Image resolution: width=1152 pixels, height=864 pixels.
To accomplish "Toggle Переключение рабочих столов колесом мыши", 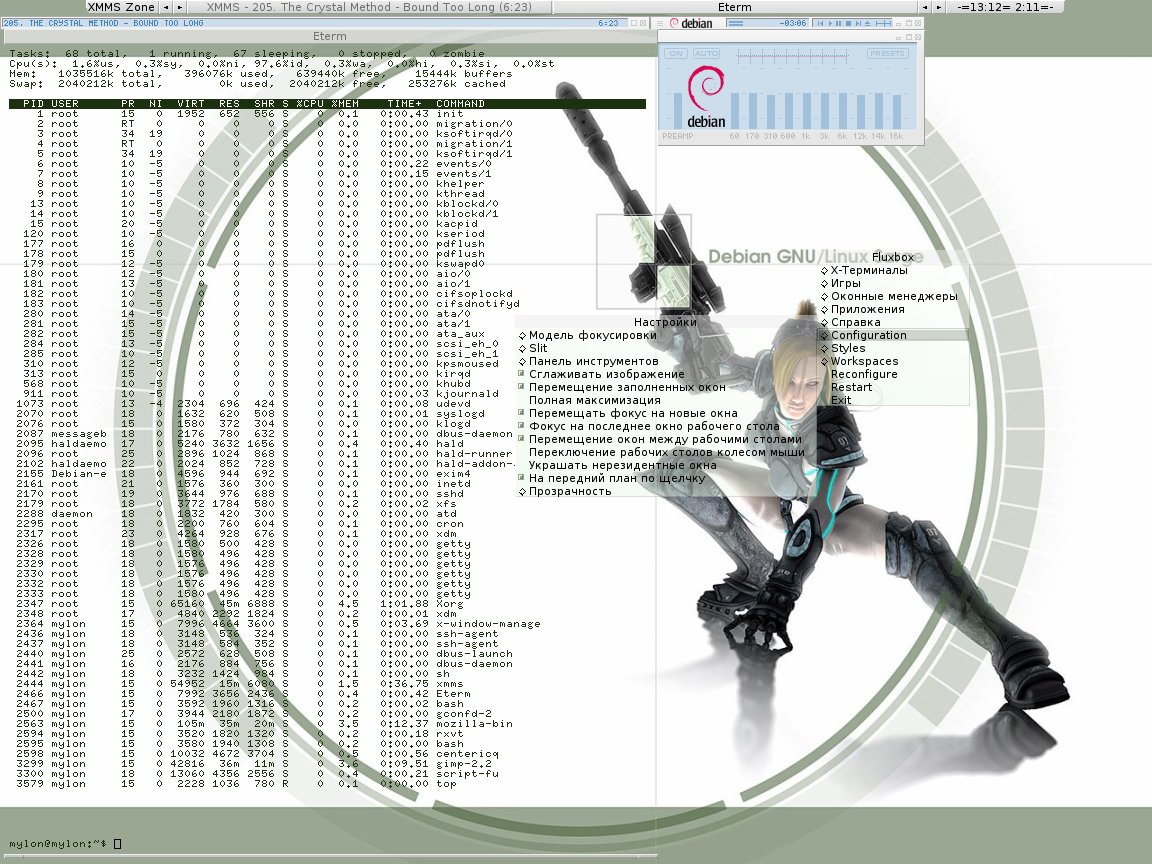I will [x=666, y=453].
